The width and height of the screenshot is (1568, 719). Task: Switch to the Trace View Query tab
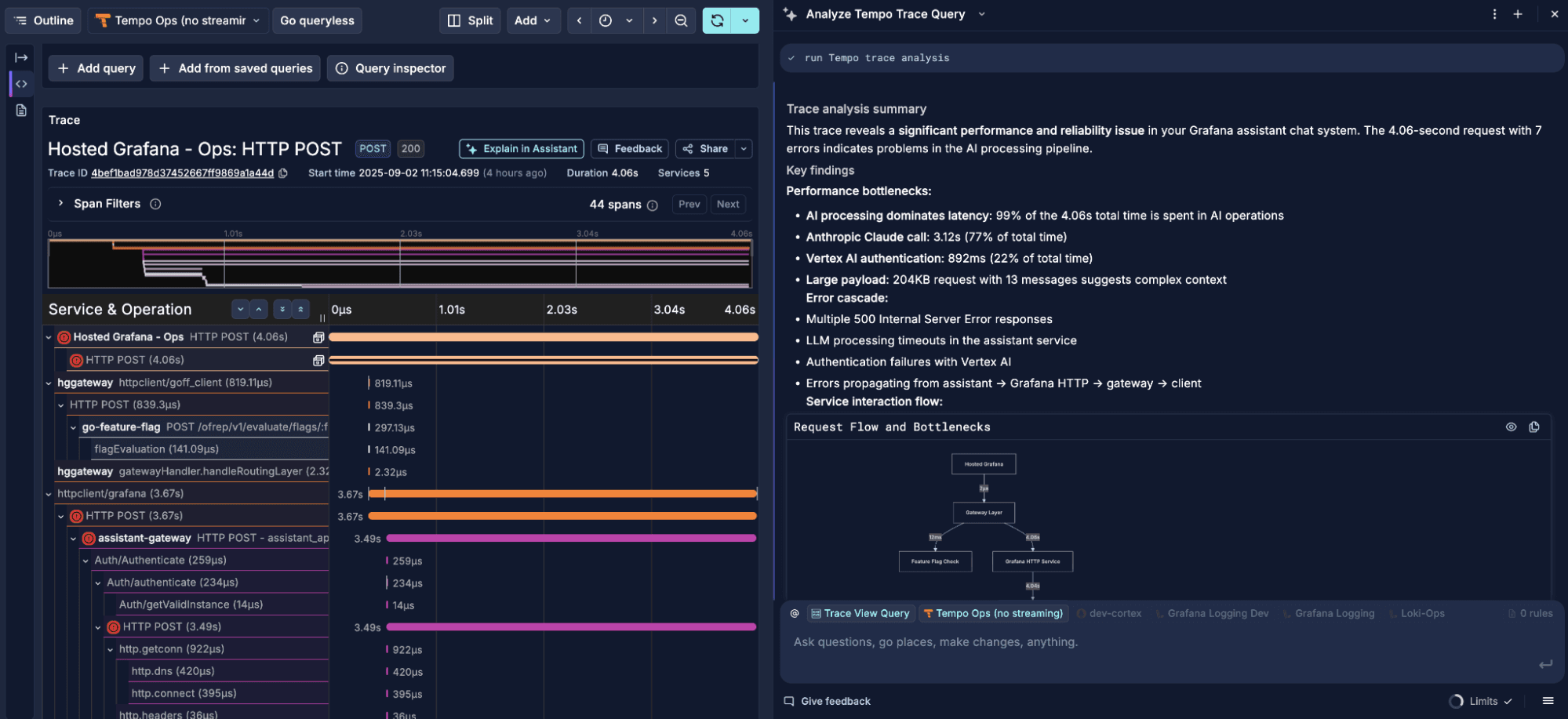tap(860, 613)
